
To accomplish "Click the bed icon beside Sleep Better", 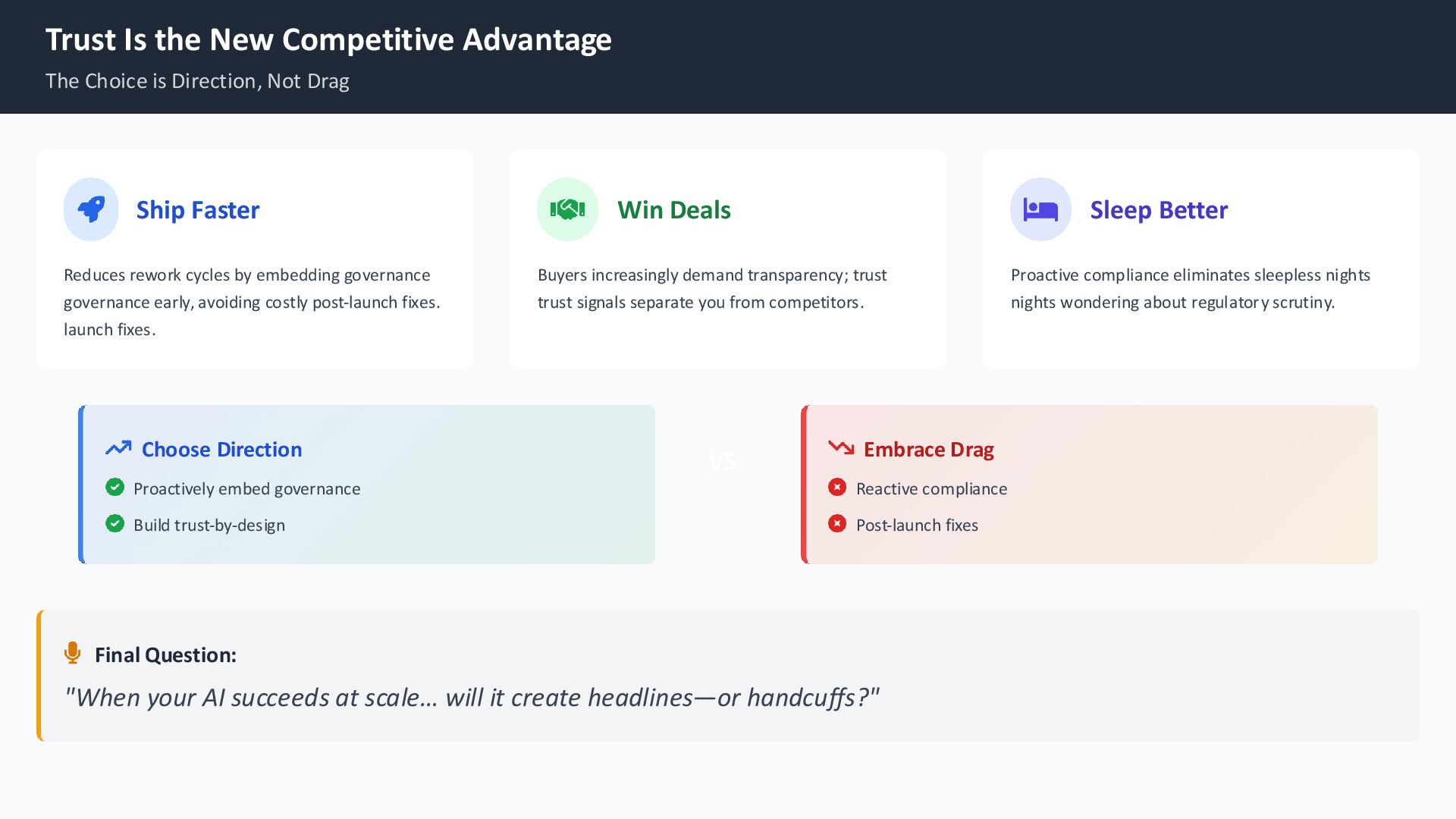I will point(1040,209).
